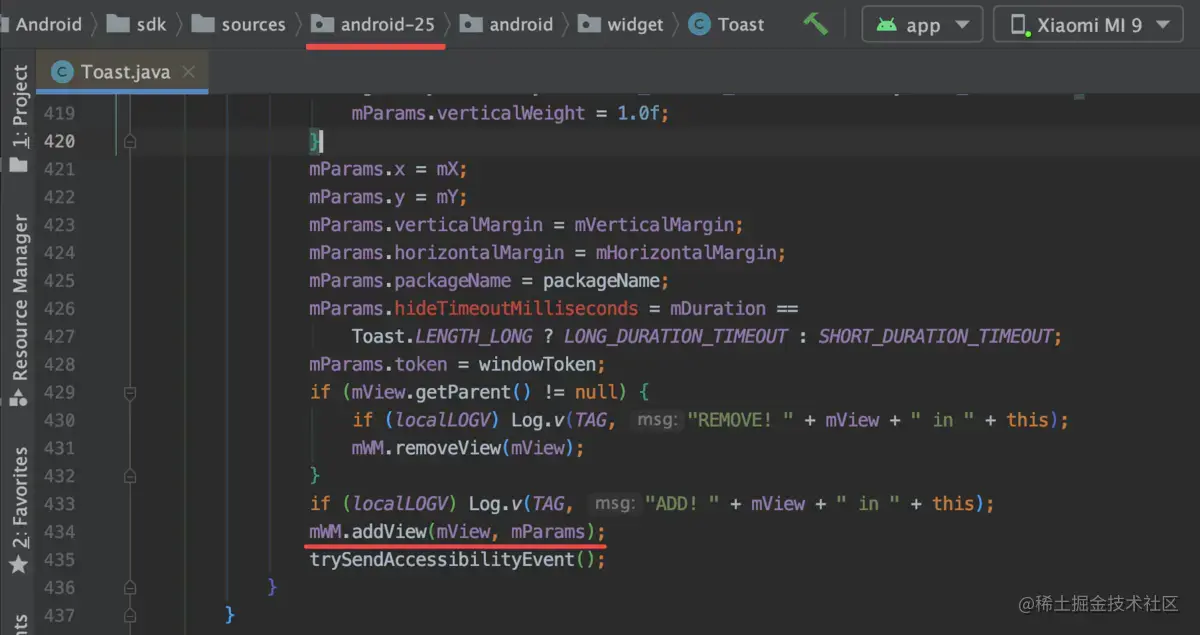Click the Java class icon on Toast.java tab

point(61,72)
